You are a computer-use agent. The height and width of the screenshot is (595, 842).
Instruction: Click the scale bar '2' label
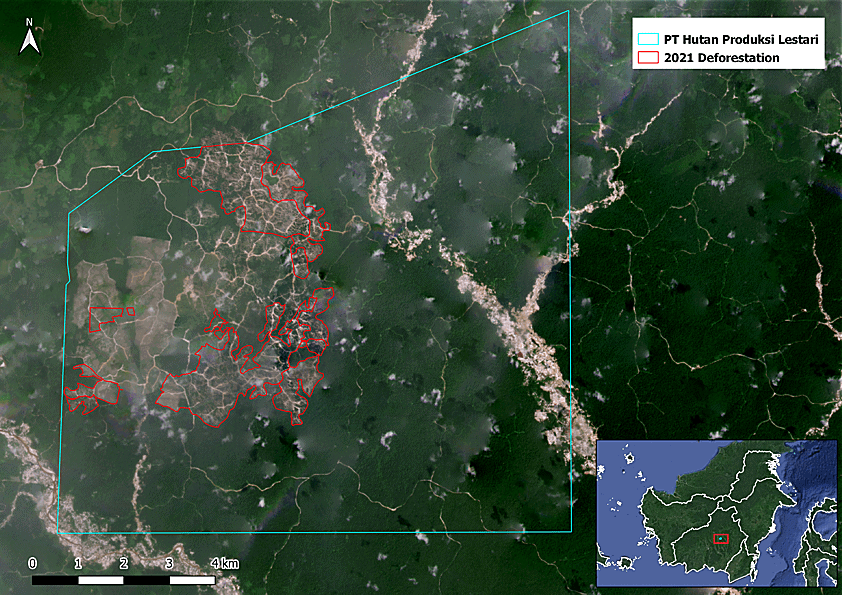click(124, 563)
